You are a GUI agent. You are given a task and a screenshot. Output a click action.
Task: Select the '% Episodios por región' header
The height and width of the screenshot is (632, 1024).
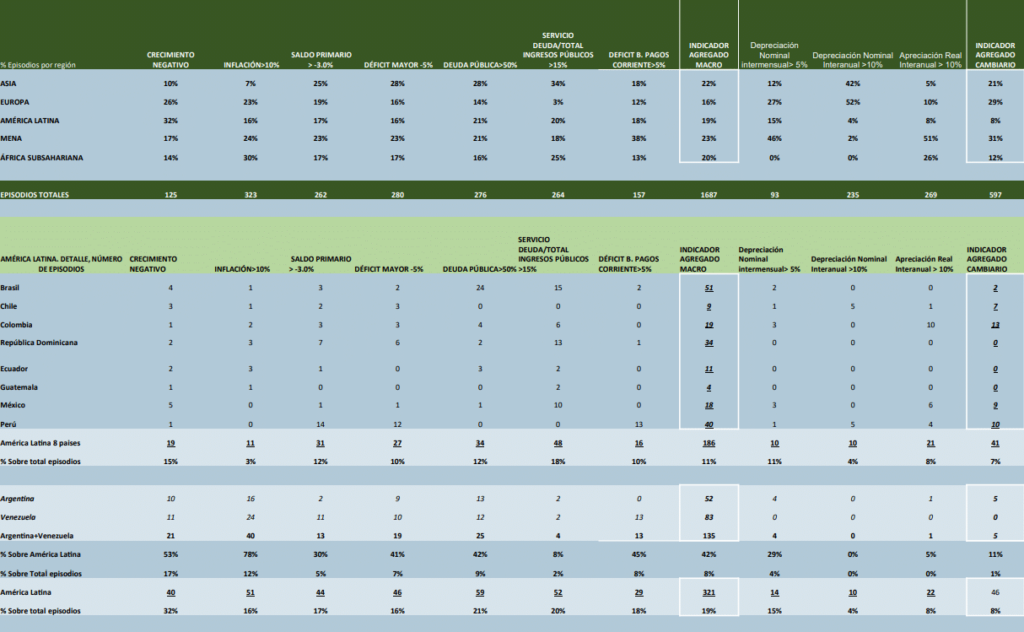pos(40,65)
